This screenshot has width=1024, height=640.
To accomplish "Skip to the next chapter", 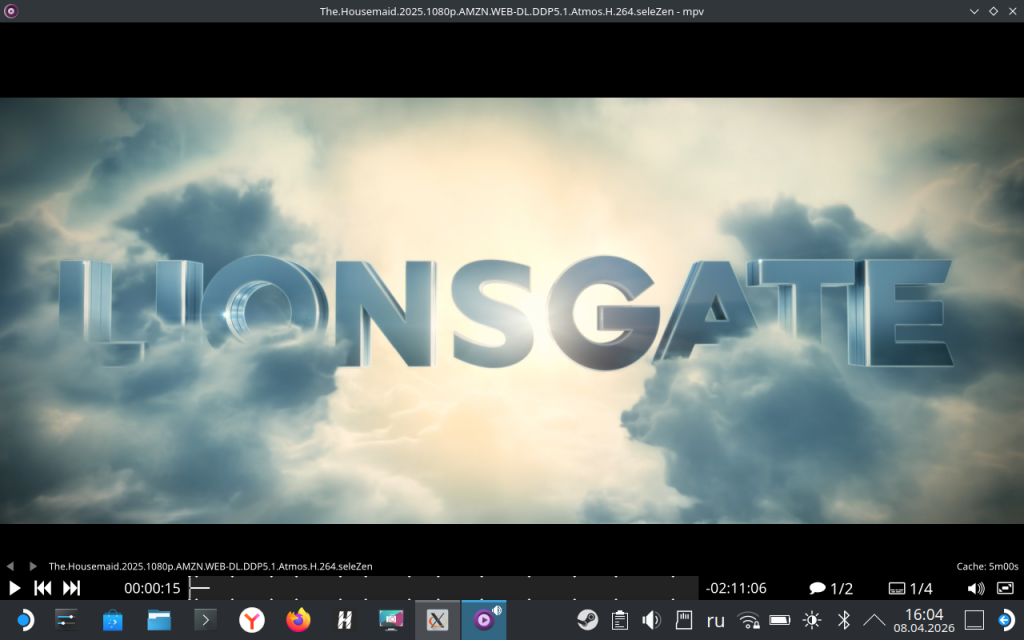I will point(72,588).
